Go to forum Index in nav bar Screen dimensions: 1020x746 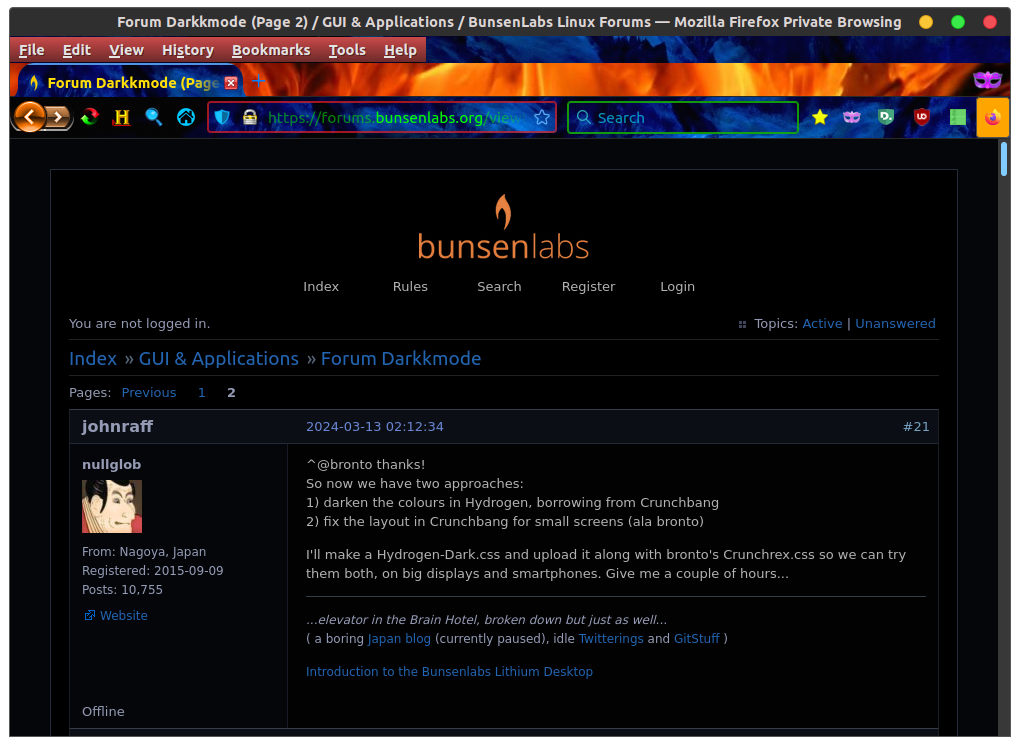click(321, 287)
